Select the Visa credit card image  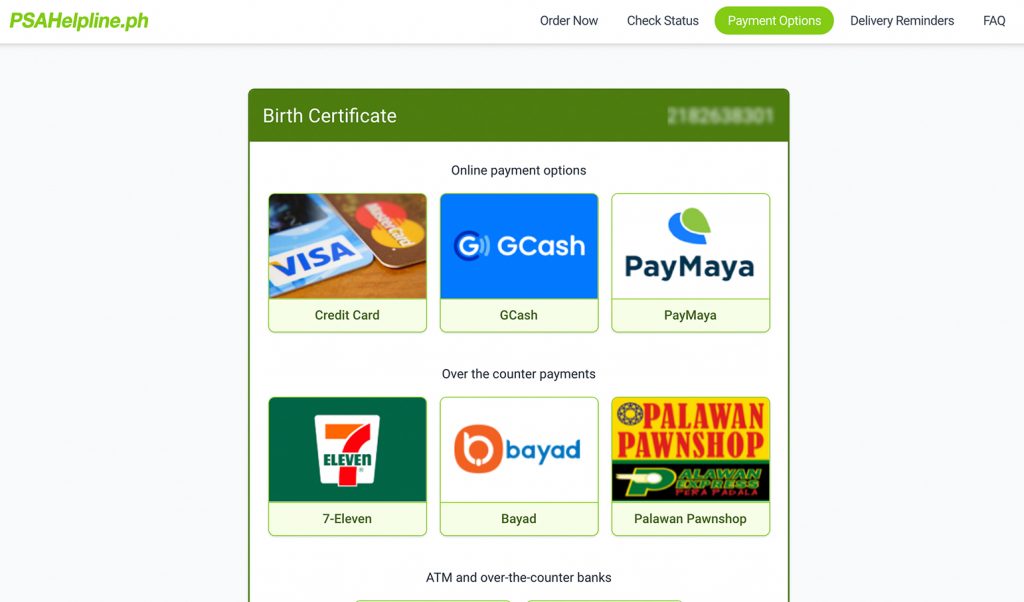tap(347, 246)
